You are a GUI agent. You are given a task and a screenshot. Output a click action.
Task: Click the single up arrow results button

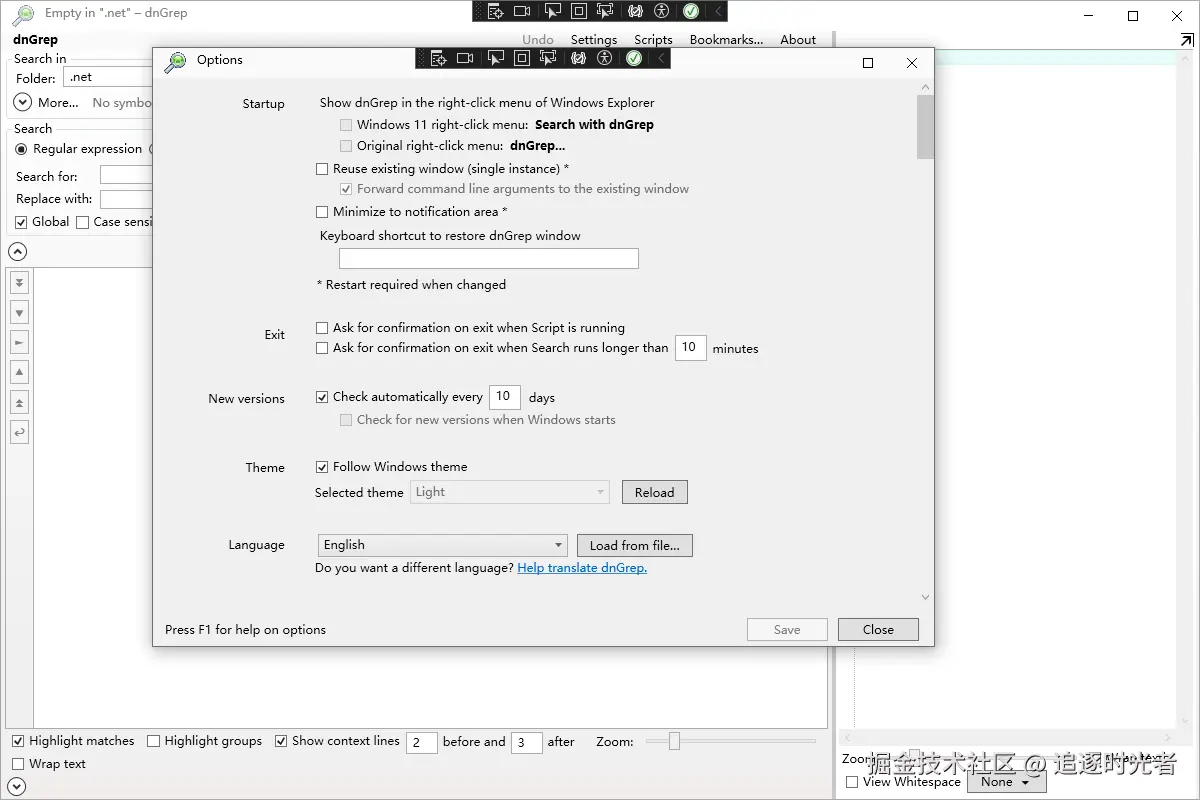click(x=19, y=373)
